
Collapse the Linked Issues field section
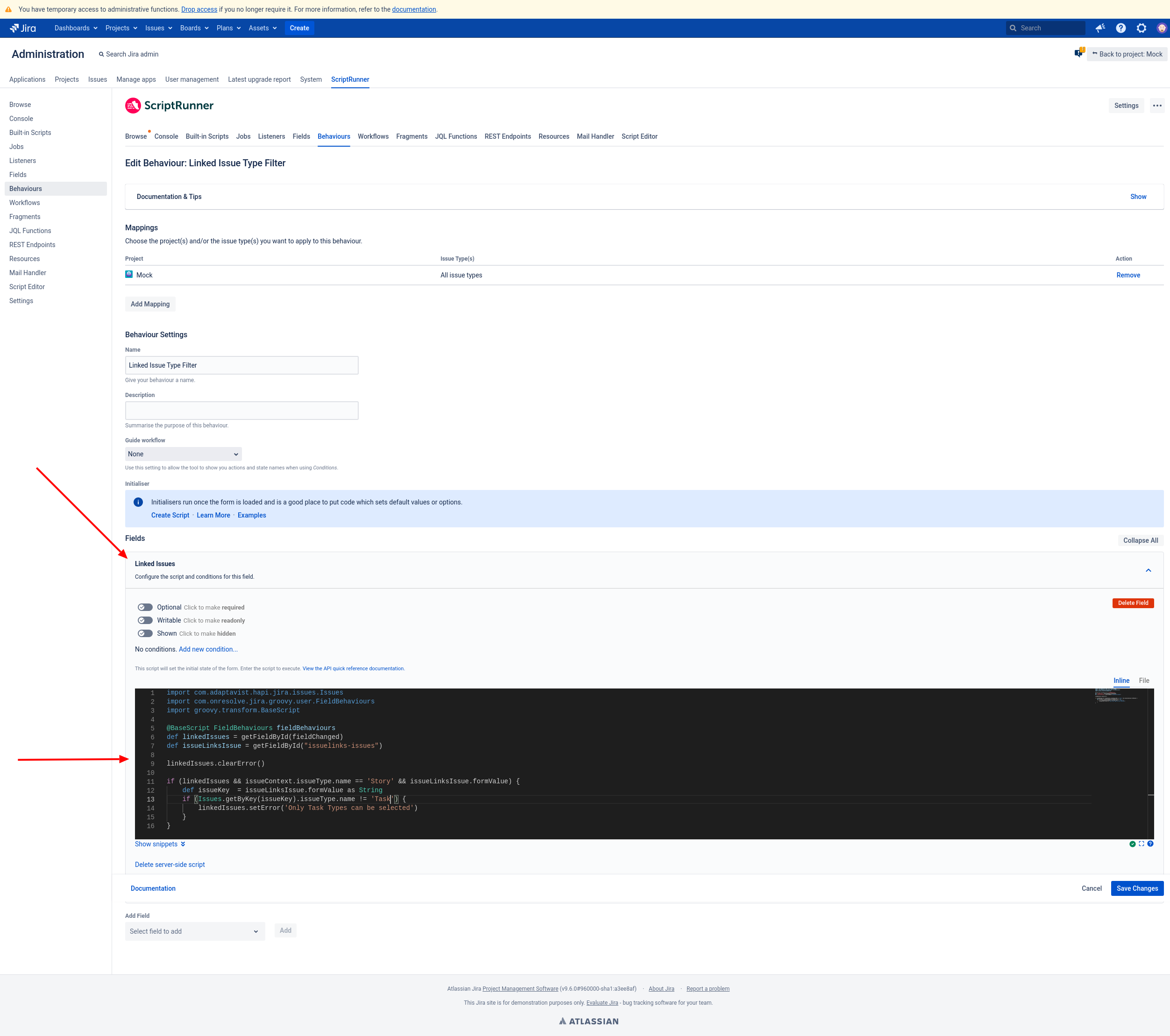click(x=1148, y=570)
